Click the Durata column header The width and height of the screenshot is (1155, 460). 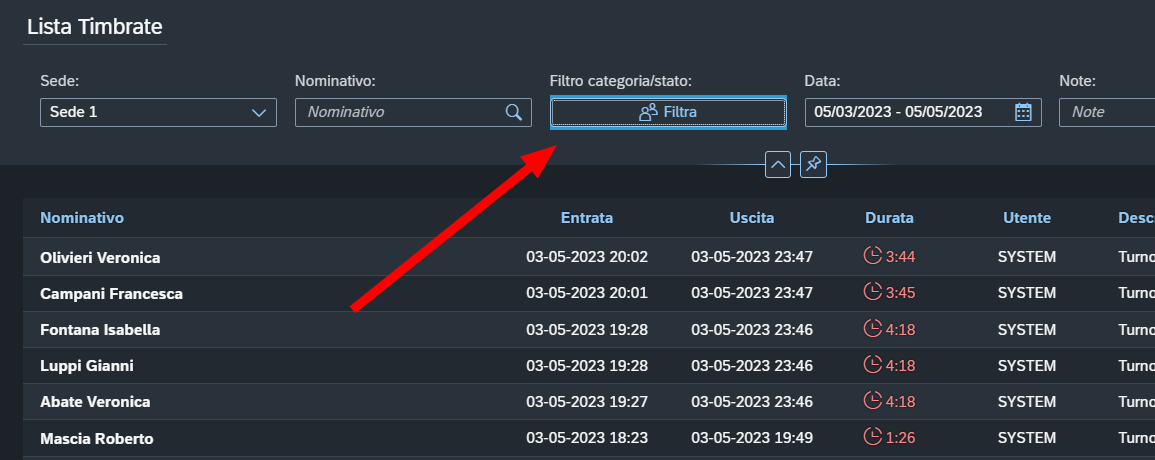tap(889, 217)
